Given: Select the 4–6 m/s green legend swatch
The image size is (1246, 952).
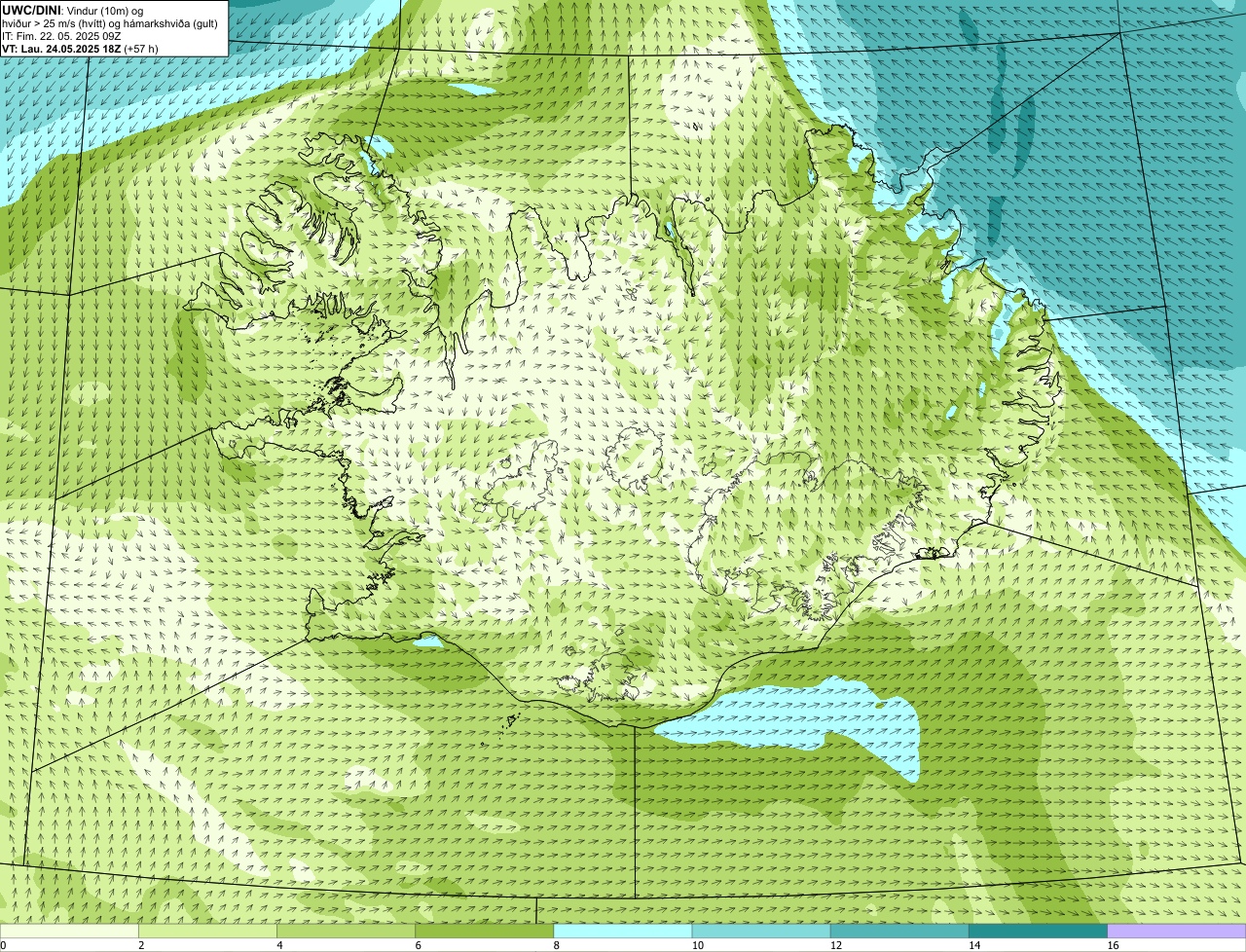Looking at the screenshot, I should pyautogui.click(x=346, y=932).
